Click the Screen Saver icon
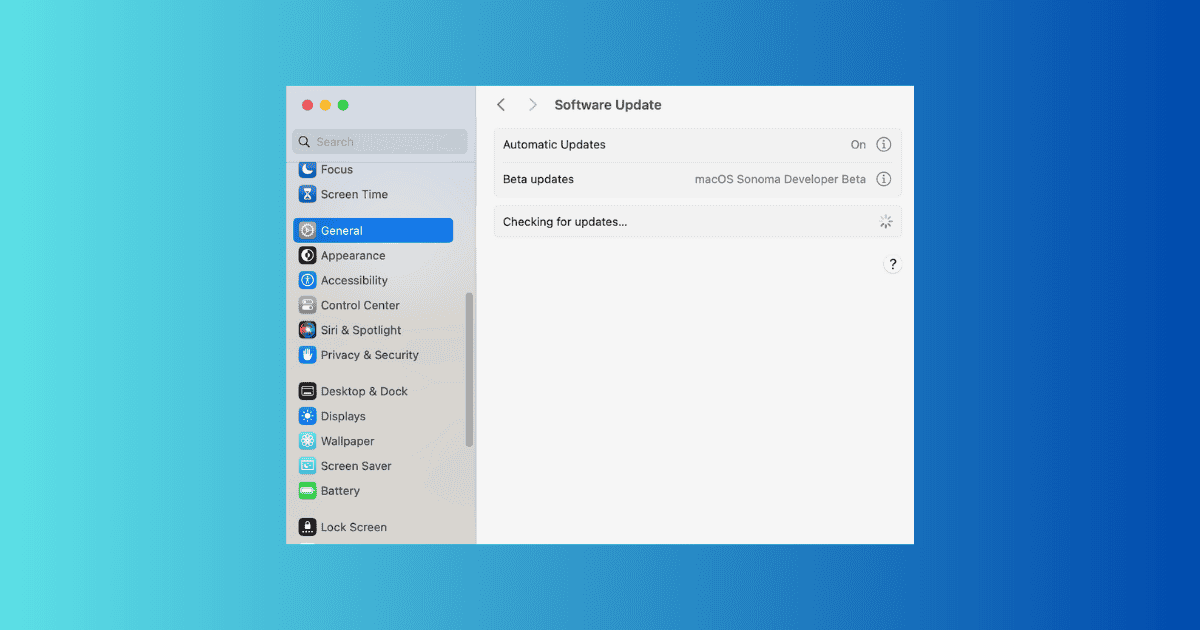Screen dimensions: 1200x630 pos(307,466)
